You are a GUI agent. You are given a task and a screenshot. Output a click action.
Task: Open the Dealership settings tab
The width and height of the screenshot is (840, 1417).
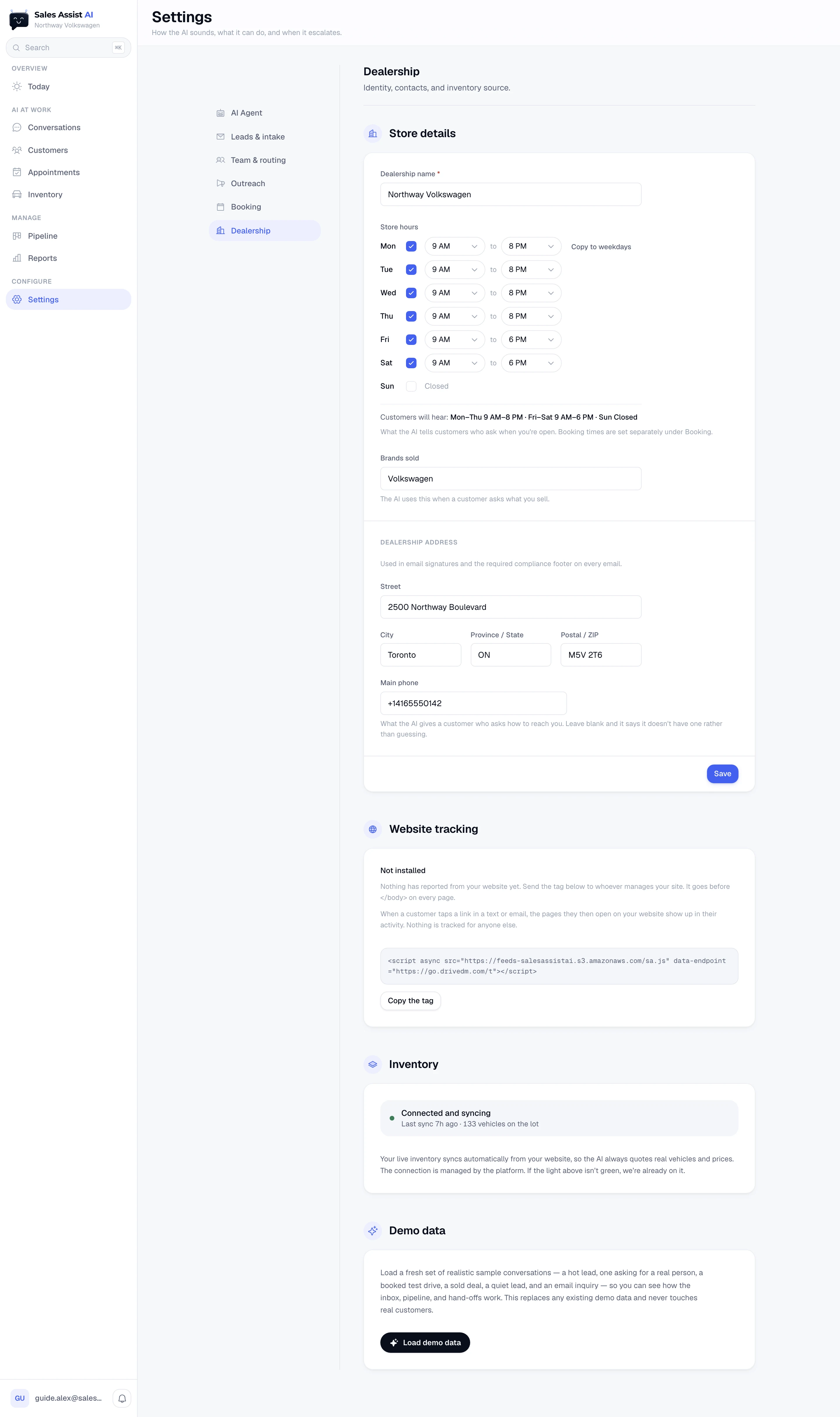tap(264, 231)
